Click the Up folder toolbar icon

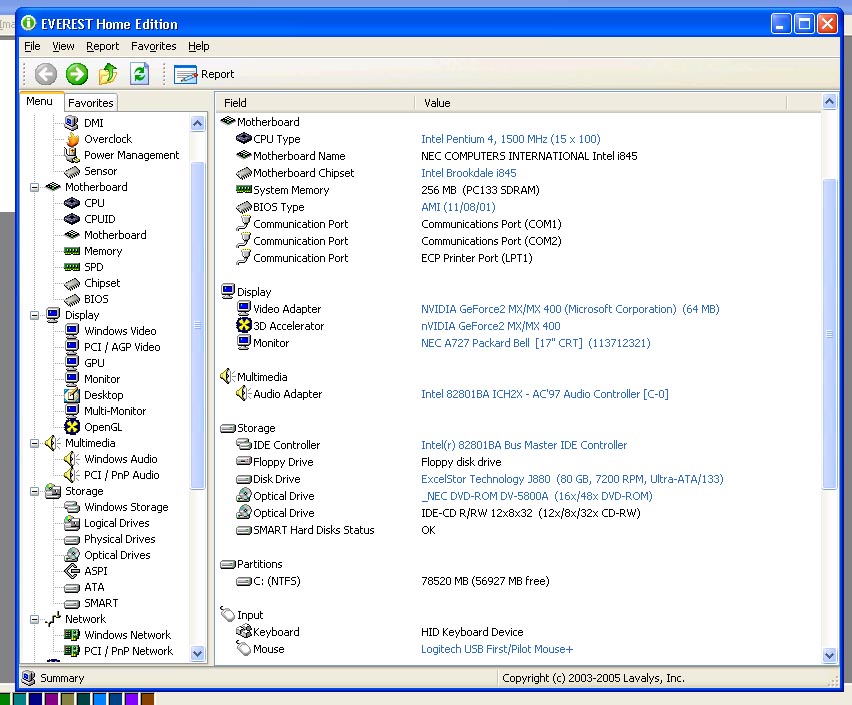coord(108,74)
